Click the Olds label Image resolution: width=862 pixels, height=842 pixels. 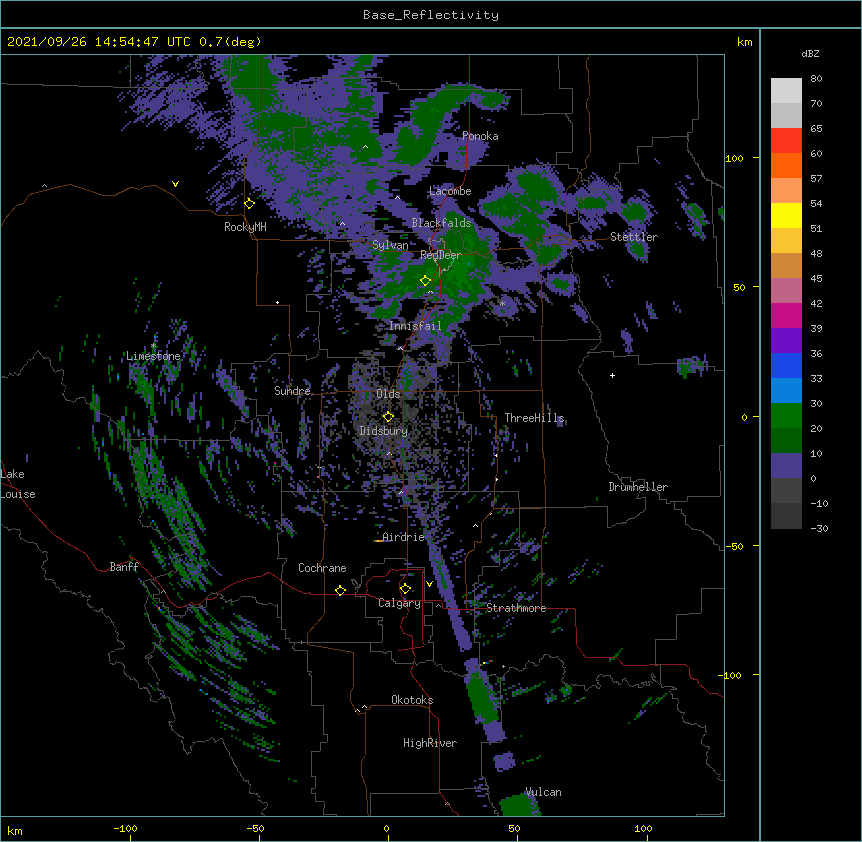point(388,394)
